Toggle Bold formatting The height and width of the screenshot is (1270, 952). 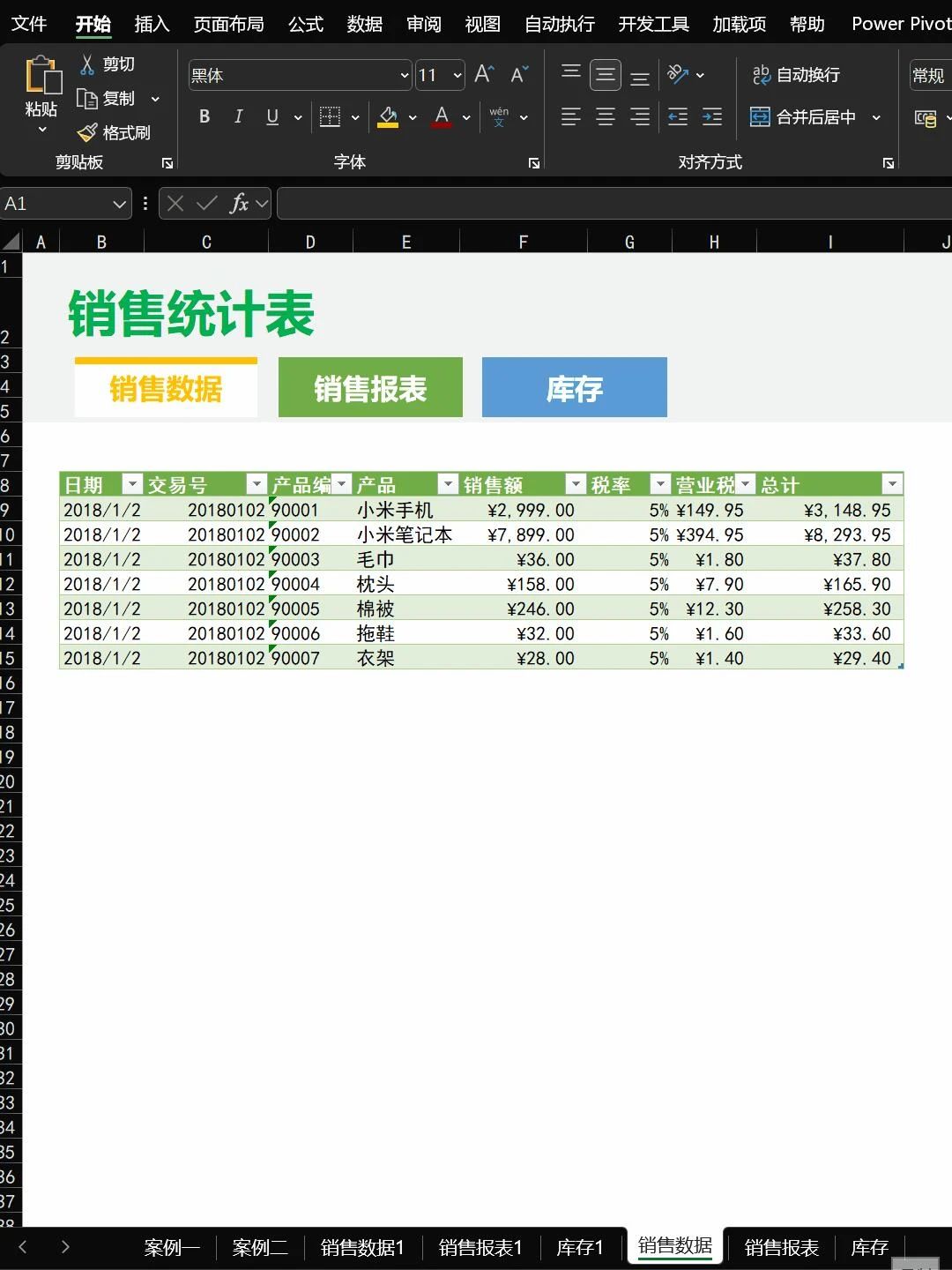click(x=205, y=116)
